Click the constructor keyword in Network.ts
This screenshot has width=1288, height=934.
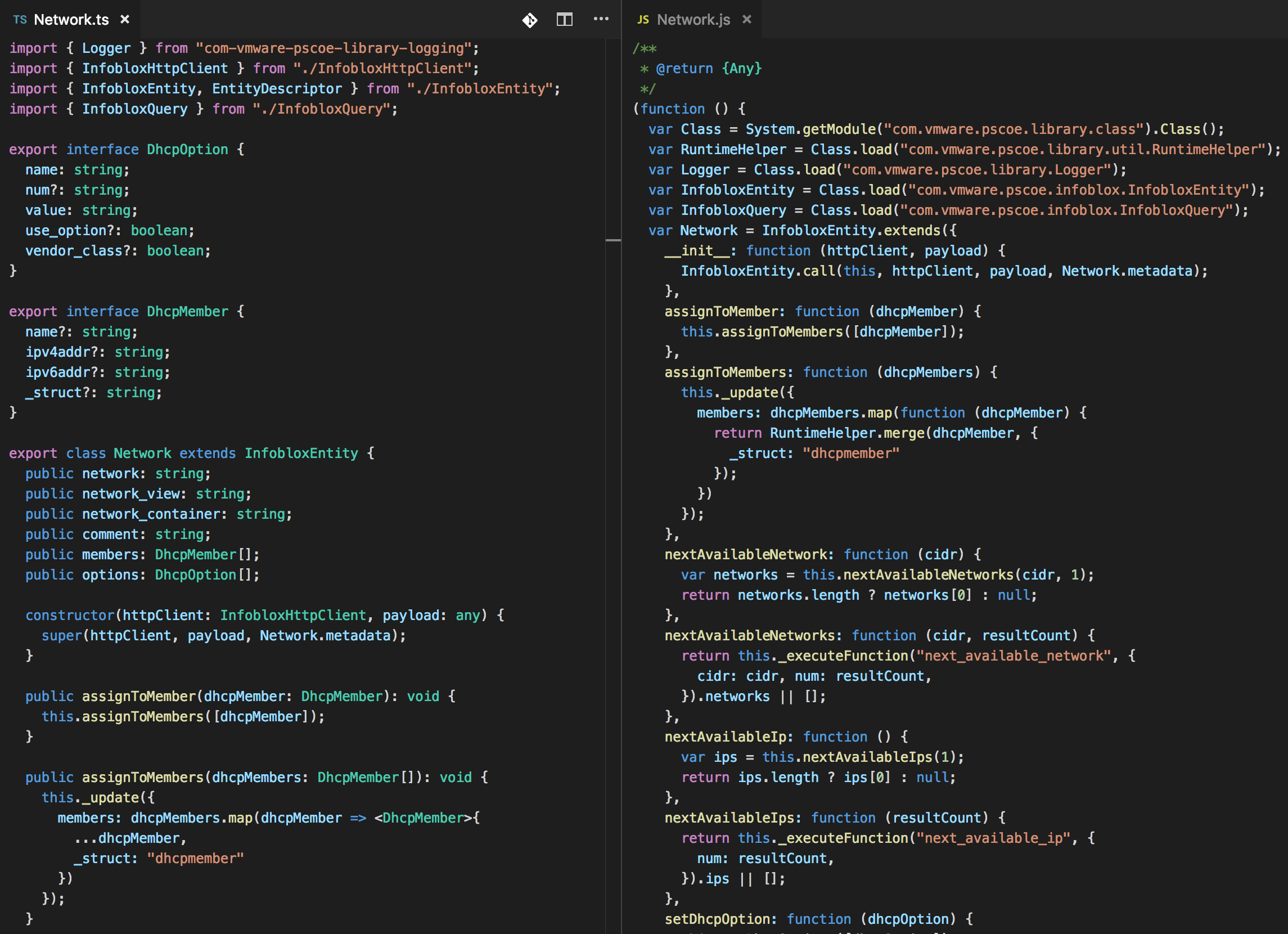click(70, 615)
